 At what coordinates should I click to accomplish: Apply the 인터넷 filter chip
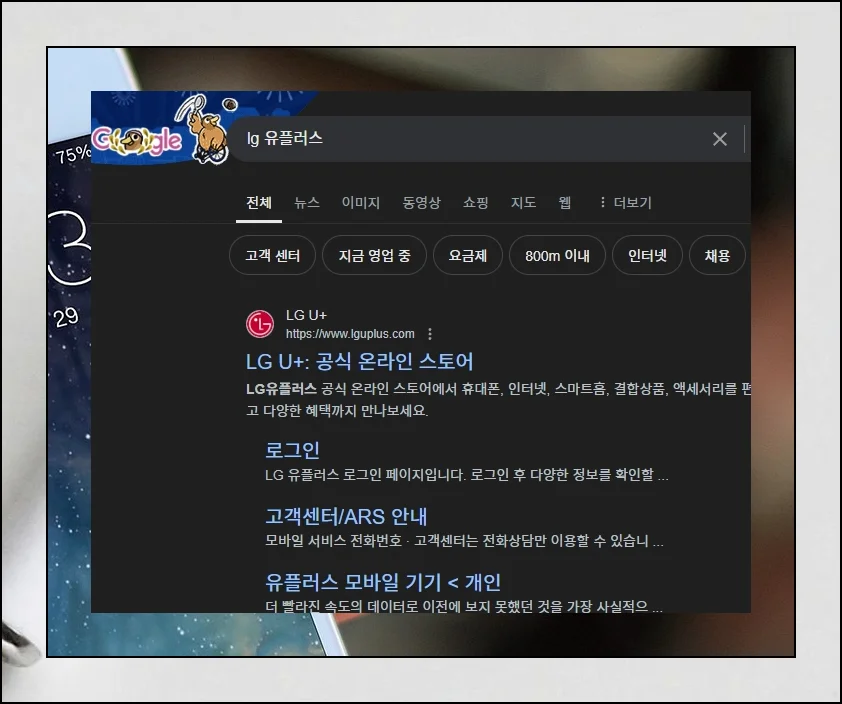point(647,255)
